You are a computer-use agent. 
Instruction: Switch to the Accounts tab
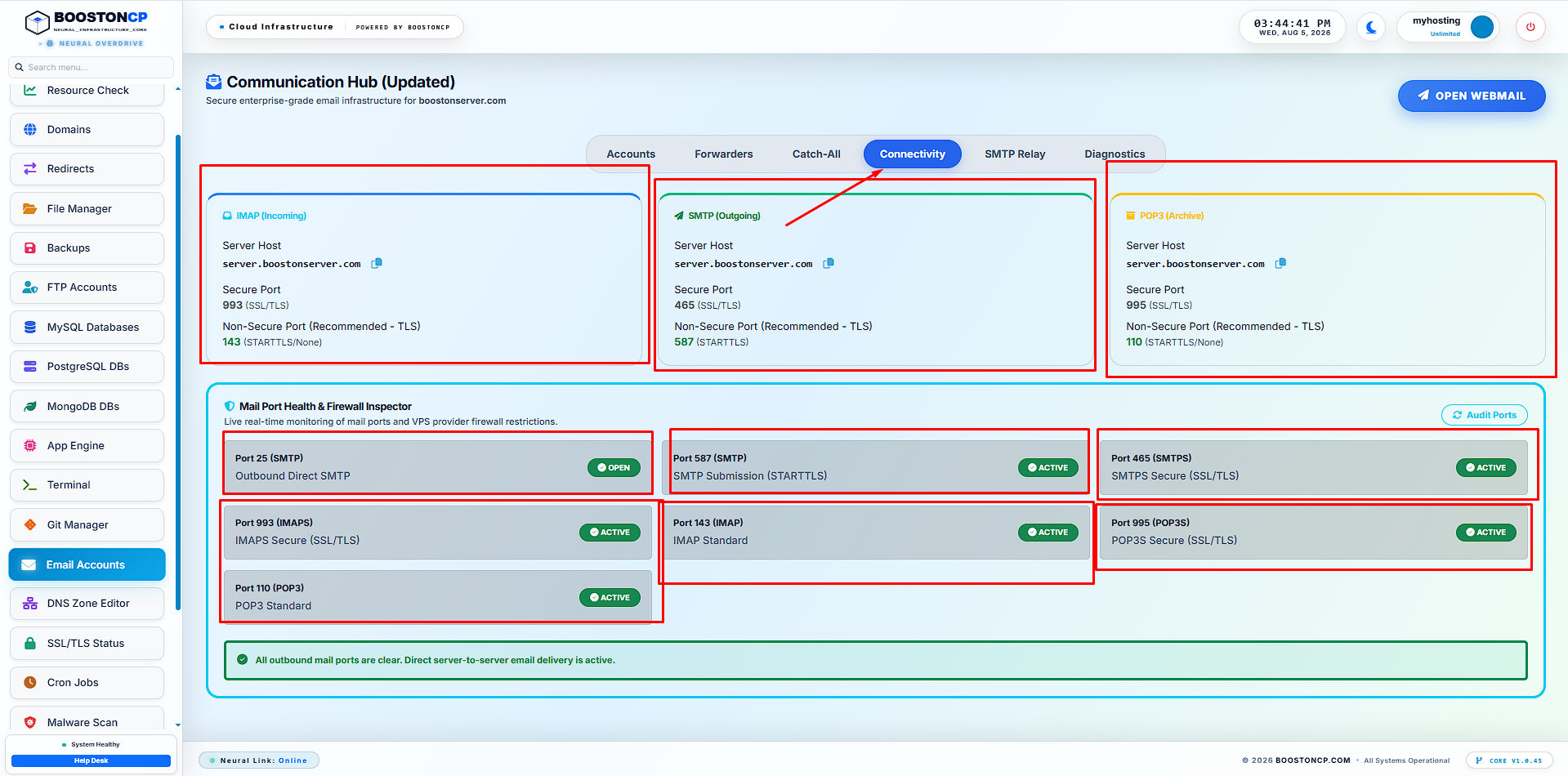(631, 154)
